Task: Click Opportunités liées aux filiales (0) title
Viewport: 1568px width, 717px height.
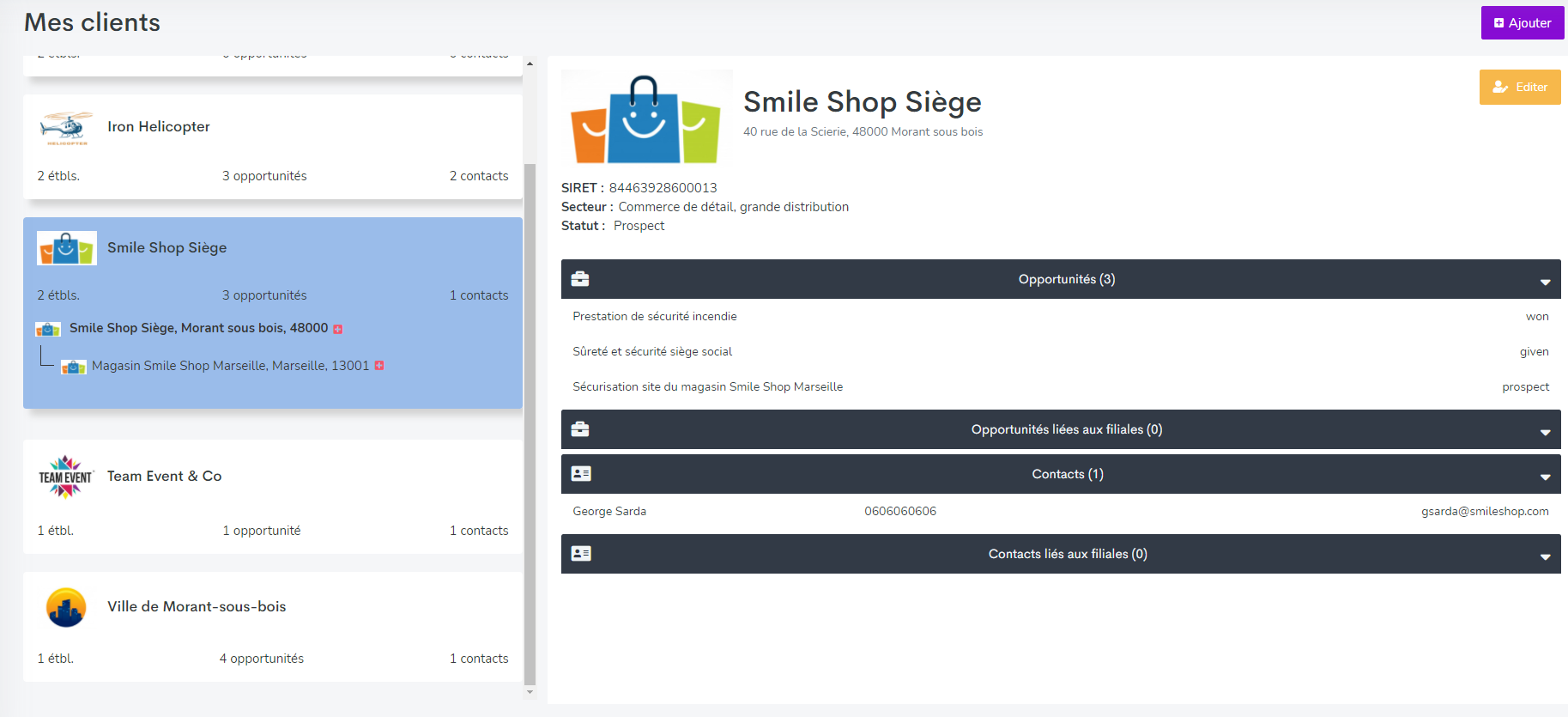Action: coord(1067,429)
